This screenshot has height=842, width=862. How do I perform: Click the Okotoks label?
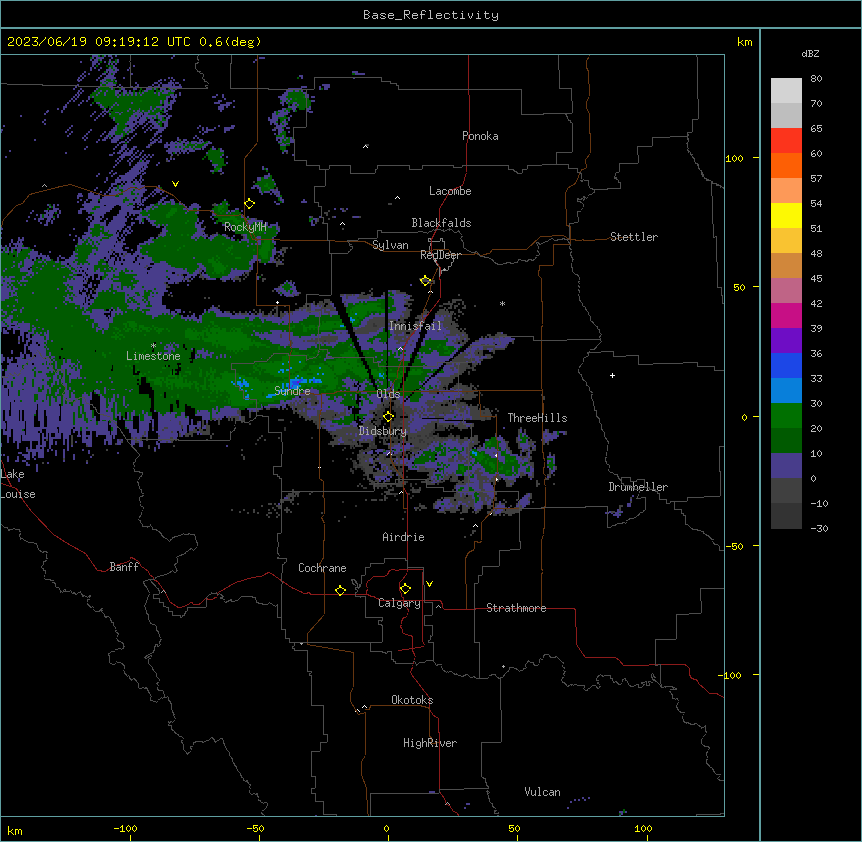pyautogui.click(x=412, y=700)
